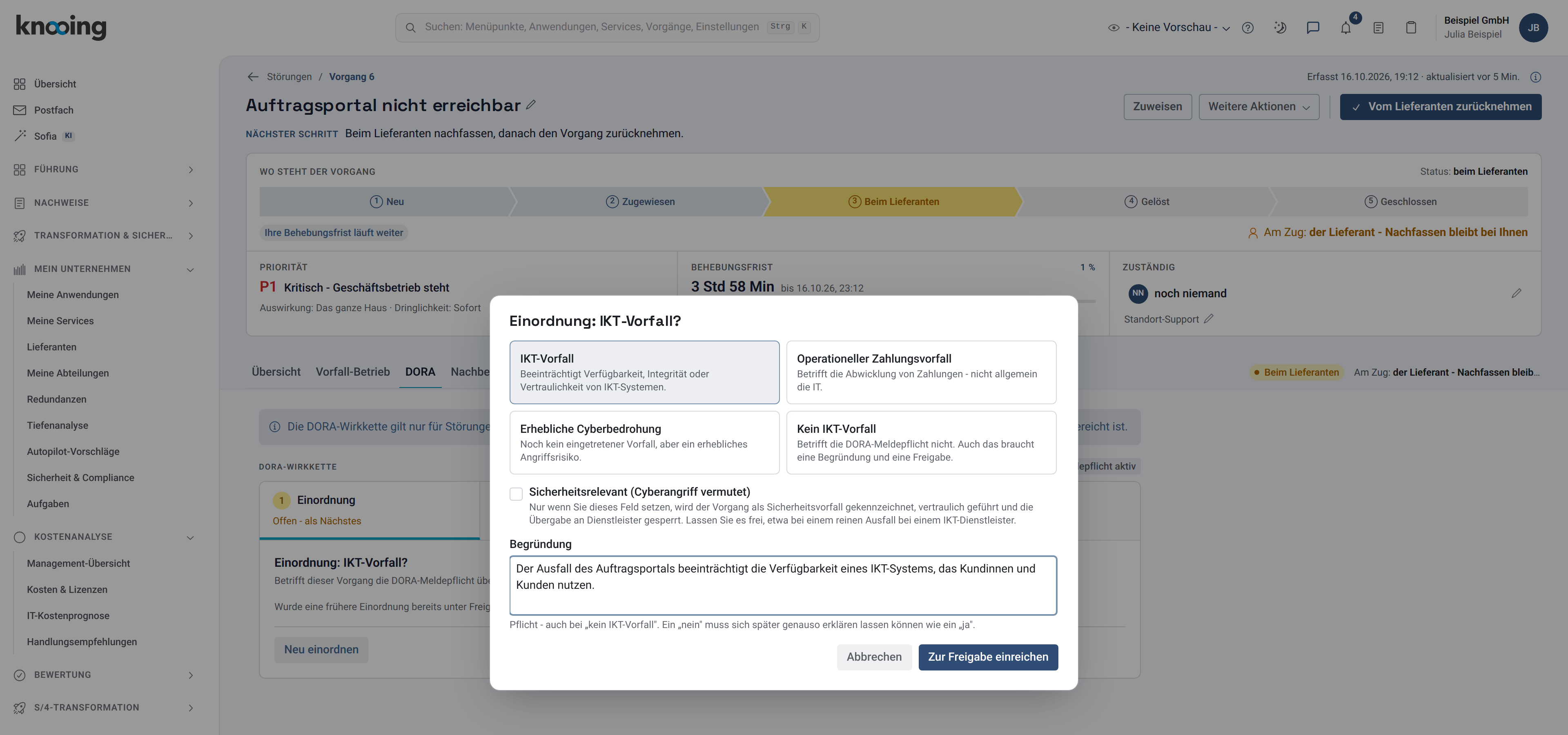The image size is (1568, 735).
Task: Open Sofia KI assistant
Action: (x=45, y=136)
